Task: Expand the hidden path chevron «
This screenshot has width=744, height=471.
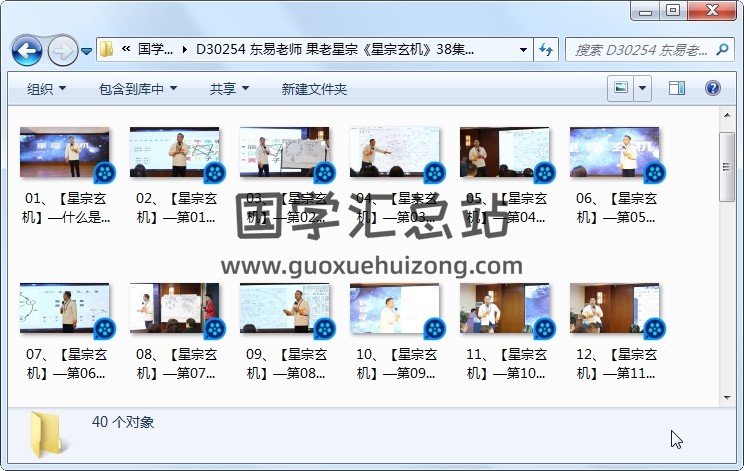Action: pyautogui.click(x=126, y=49)
